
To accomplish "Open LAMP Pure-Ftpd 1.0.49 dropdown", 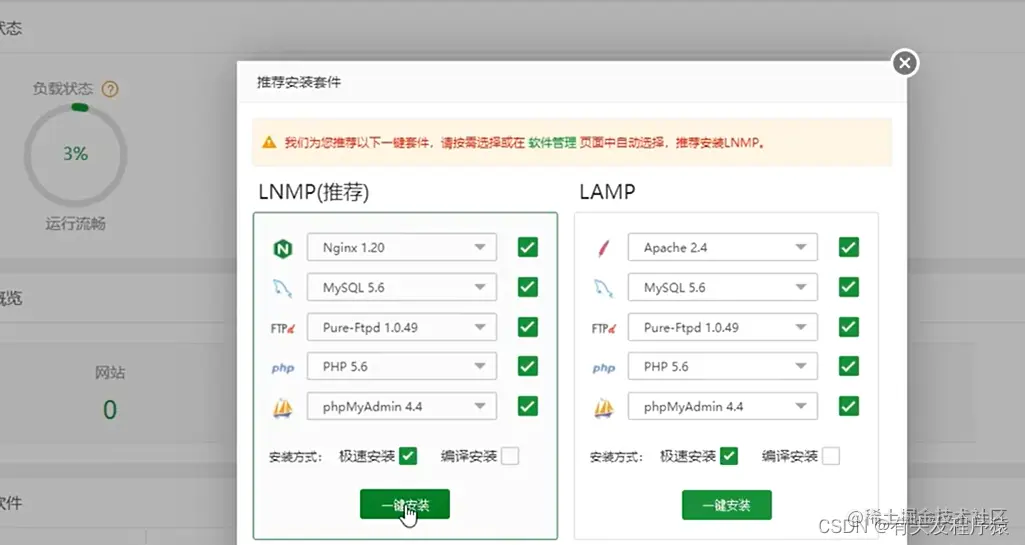I will 722,327.
